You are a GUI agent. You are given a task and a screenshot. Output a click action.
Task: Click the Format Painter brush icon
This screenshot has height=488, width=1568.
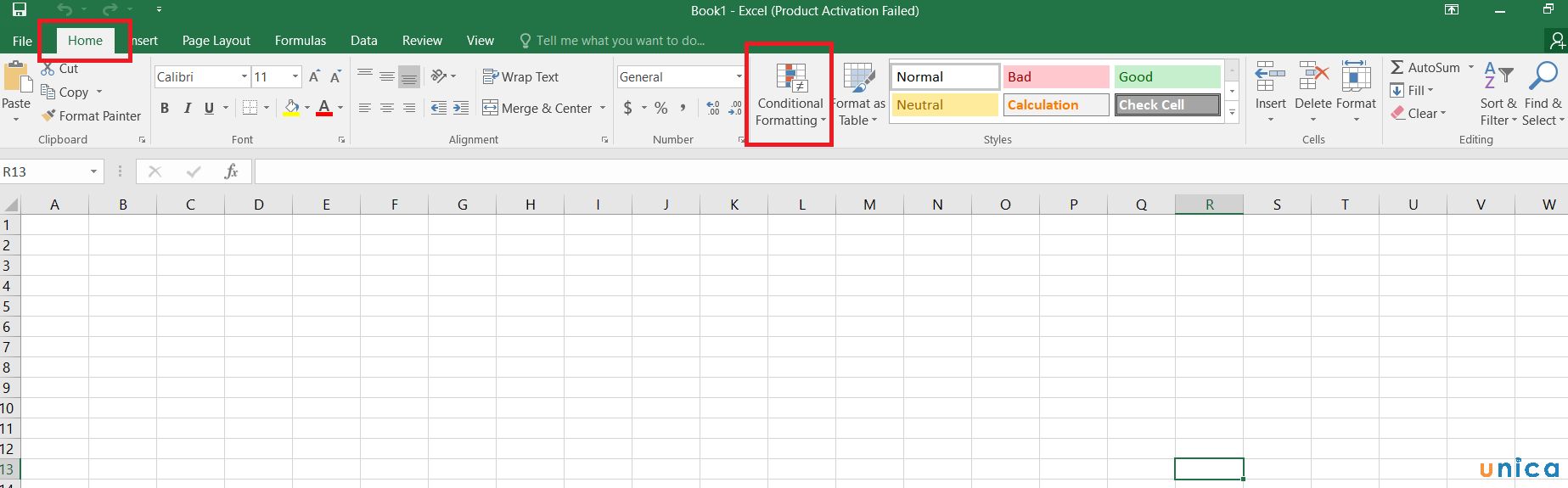click(x=49, y=115)
